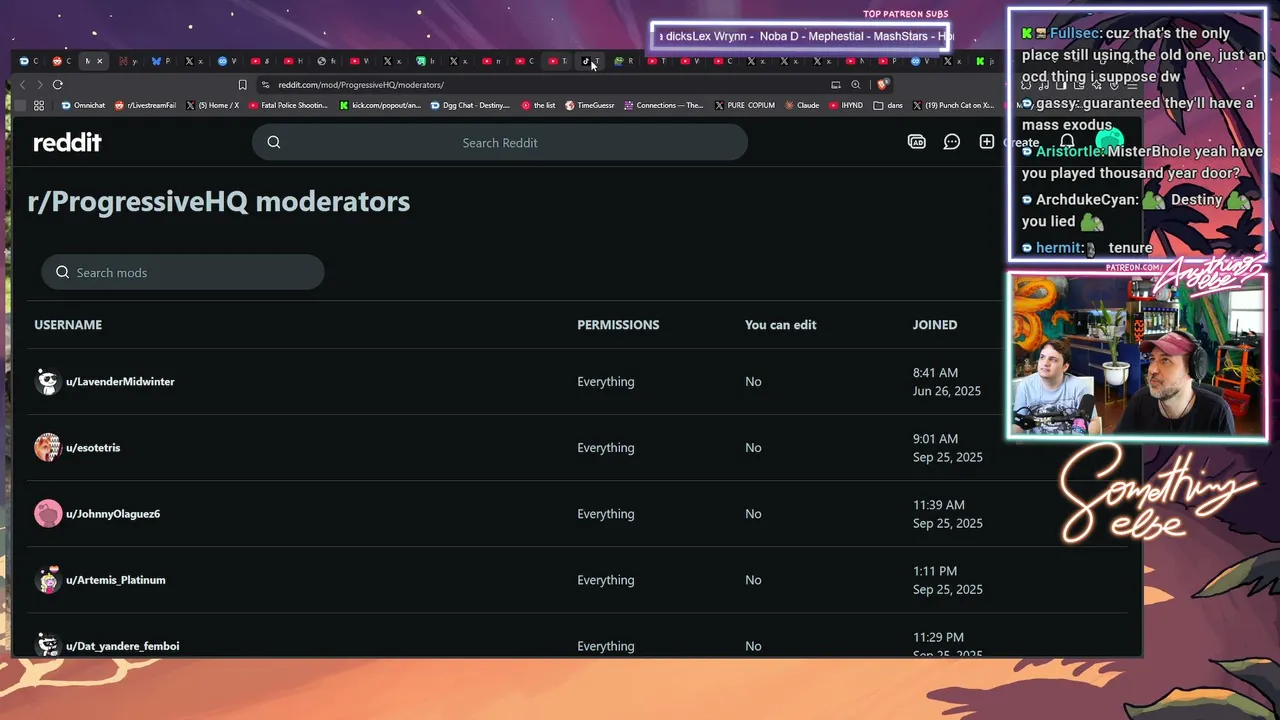1280x720 pixels.
Task: Reload the page with the refresh button
Action: click(57, 85)
